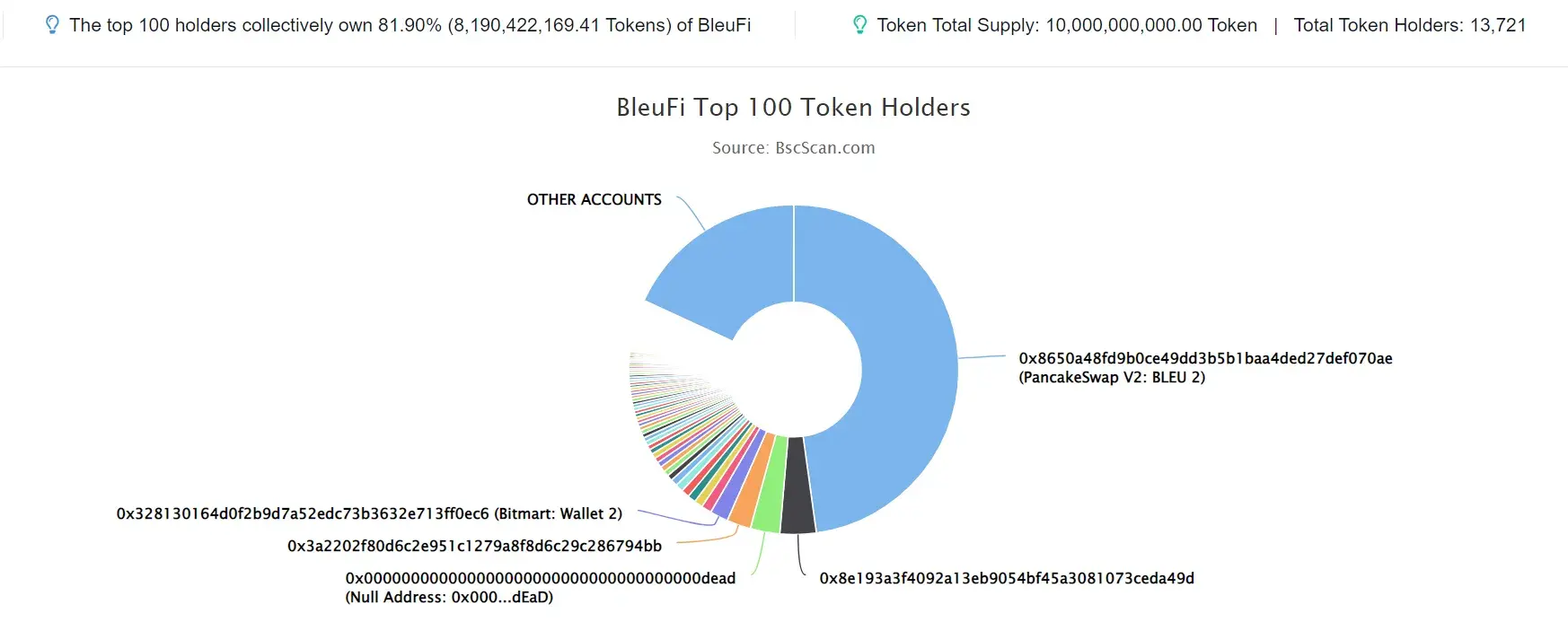
Task: Click the lightbulb icon beside top 100 holders
Action: point(52,25)
